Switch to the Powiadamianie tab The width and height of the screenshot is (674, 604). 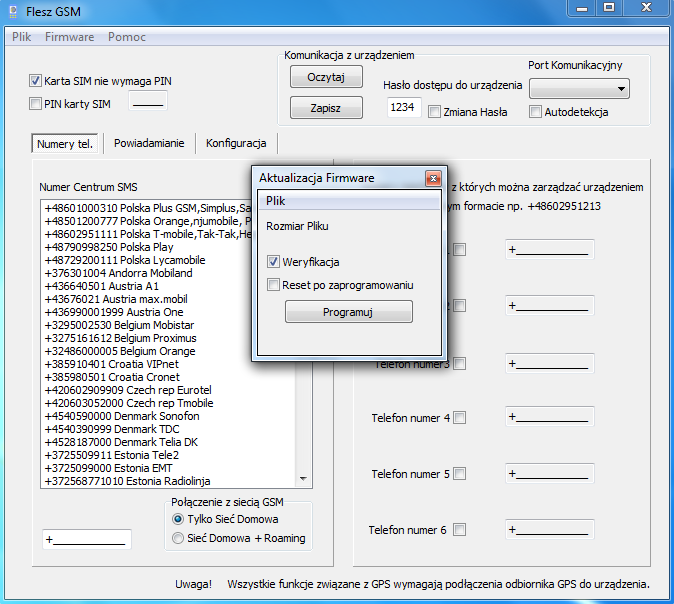[x=149, y=143]
